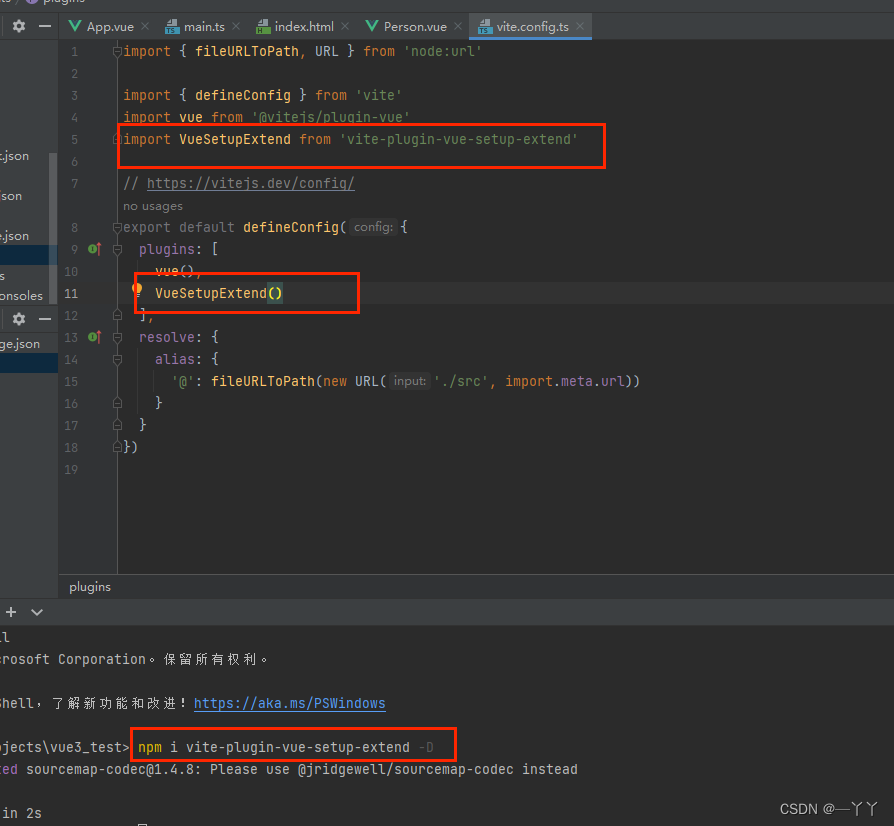Close the main.ts tab
Screen dimensions: 894x826
click(236, 26)
